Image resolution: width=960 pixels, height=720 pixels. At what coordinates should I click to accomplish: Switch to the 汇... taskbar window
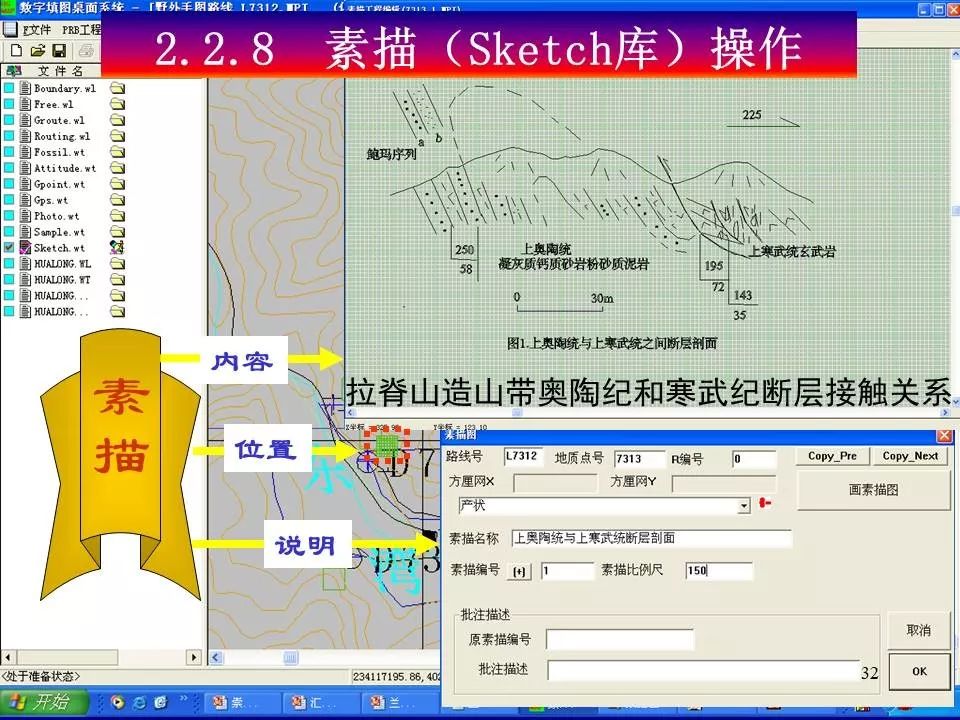click(319, 703)
